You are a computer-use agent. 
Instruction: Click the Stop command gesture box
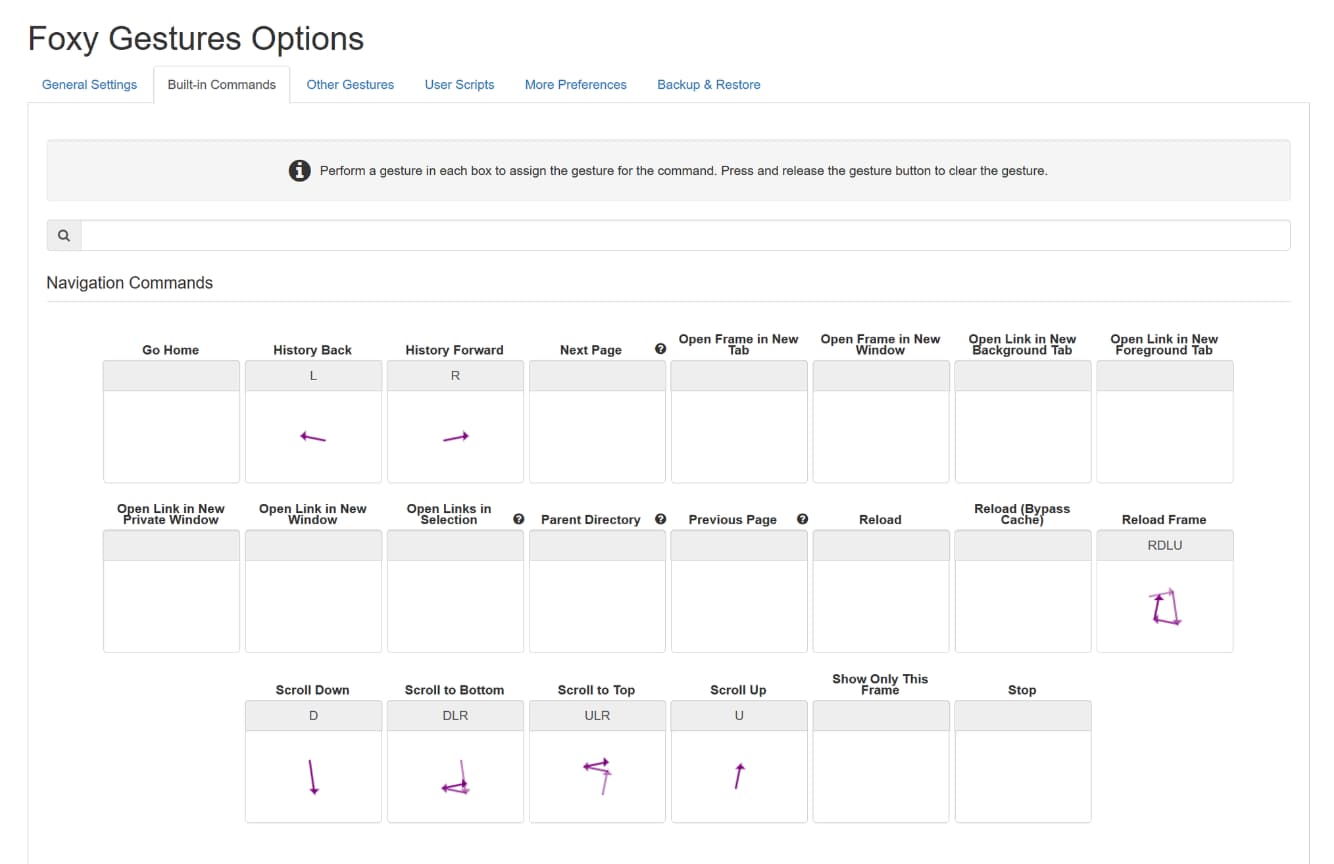(1022, 765)
